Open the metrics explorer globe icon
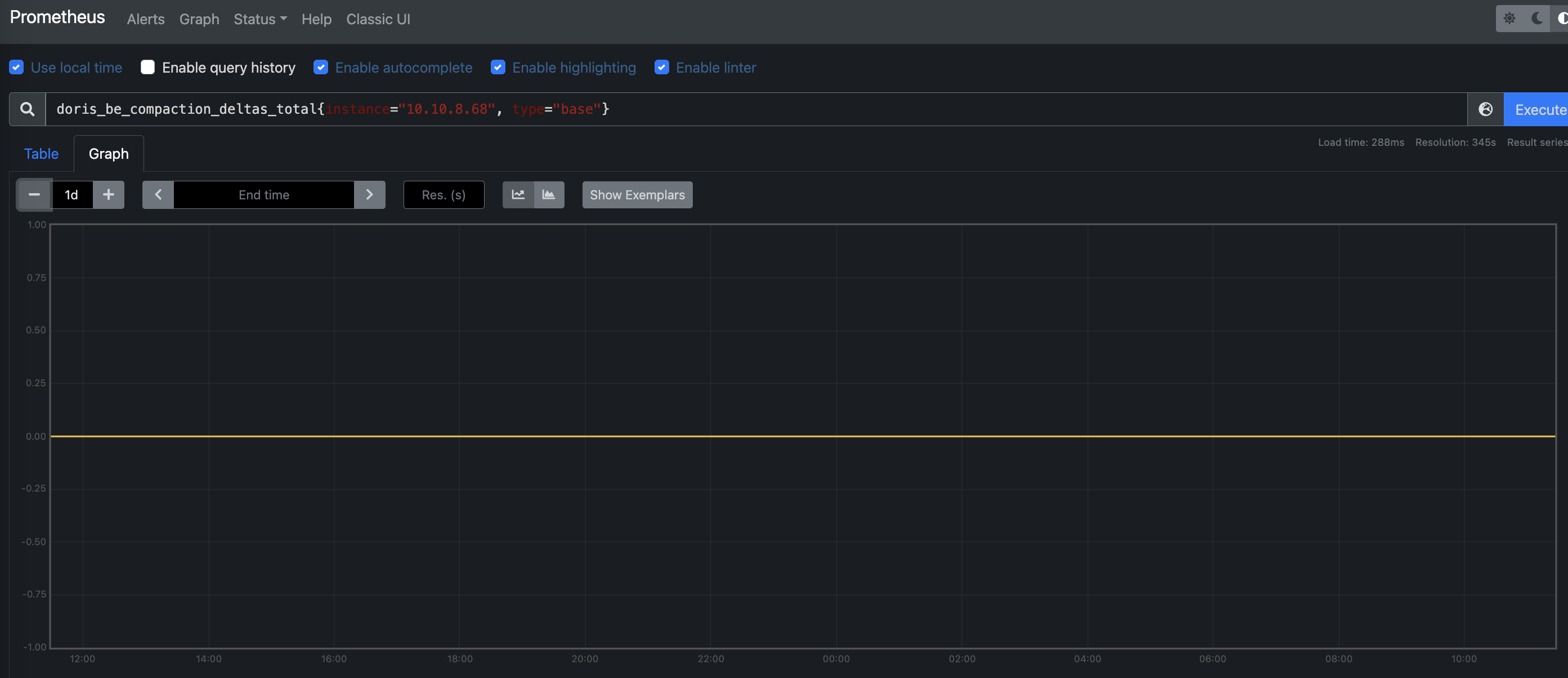 [1485, 109]
